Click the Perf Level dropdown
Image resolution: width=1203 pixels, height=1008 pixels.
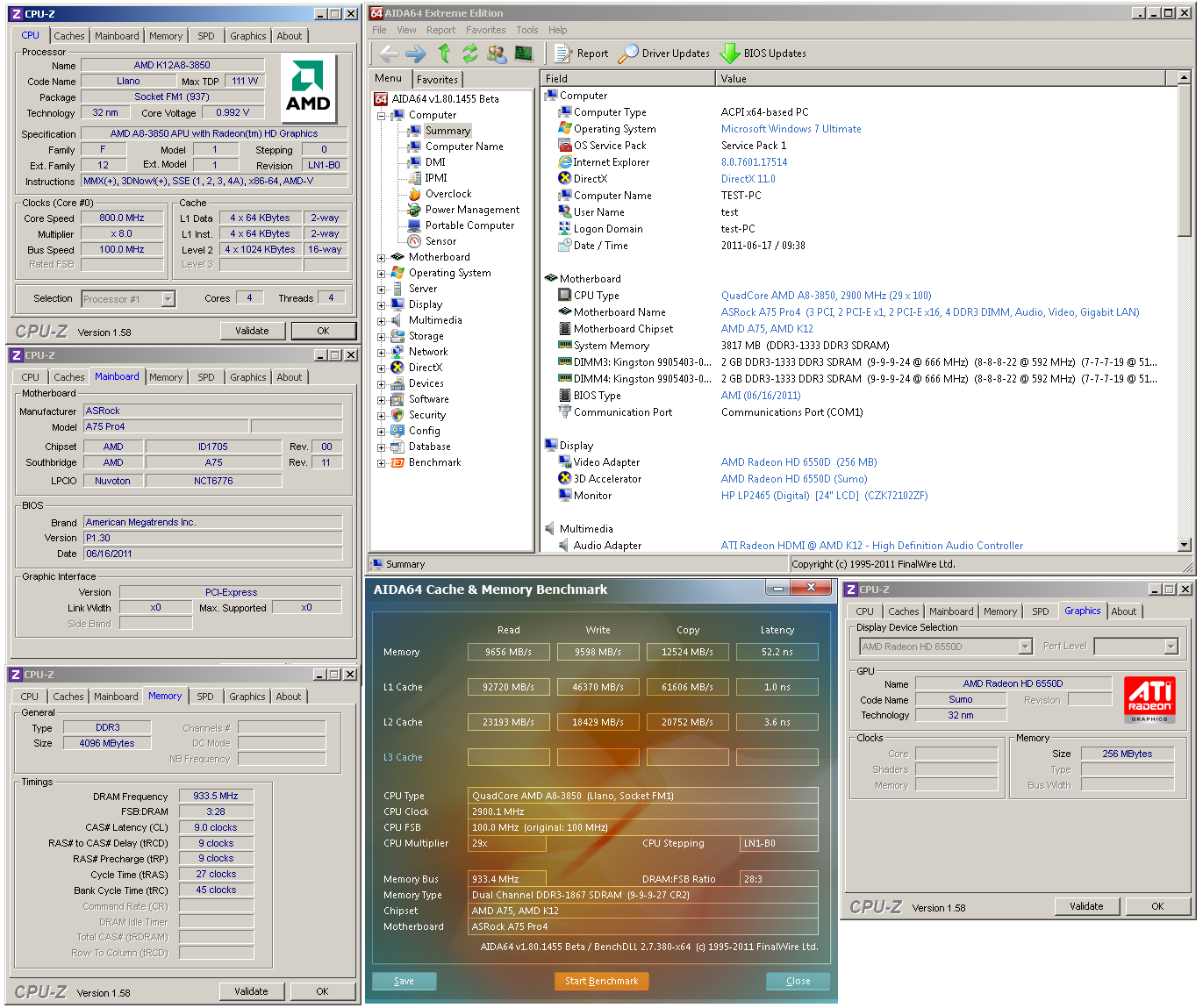[1135, 647]
